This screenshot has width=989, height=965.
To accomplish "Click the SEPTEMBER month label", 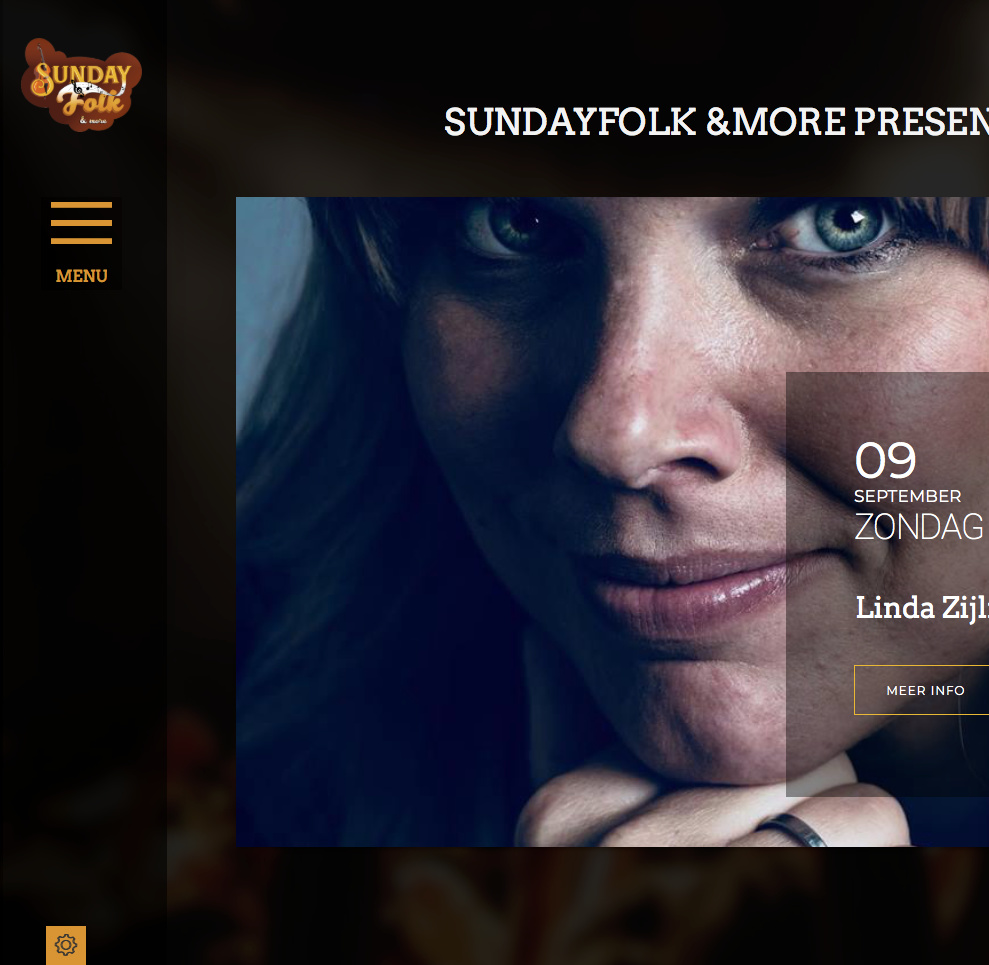I will tap(908, 496).
